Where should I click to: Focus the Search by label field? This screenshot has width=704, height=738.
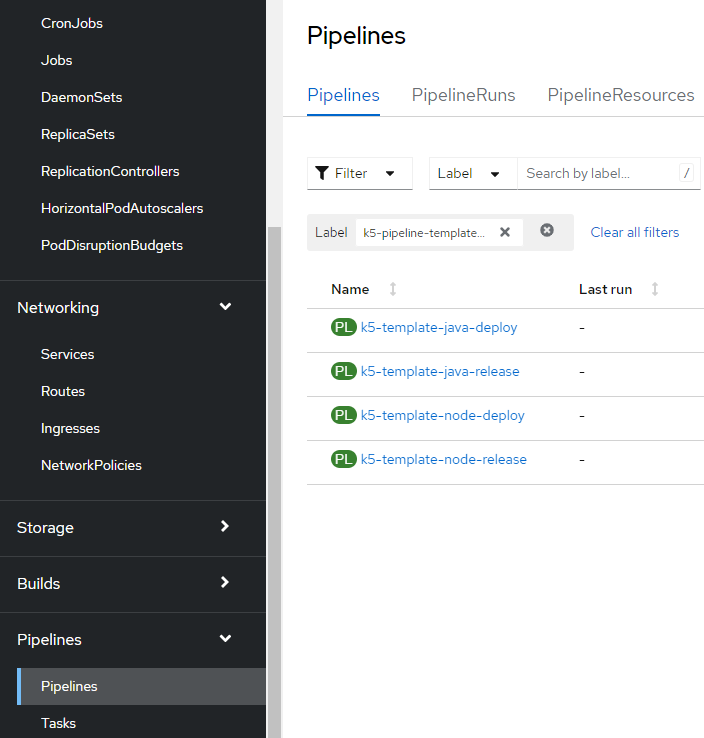(609, 173)
